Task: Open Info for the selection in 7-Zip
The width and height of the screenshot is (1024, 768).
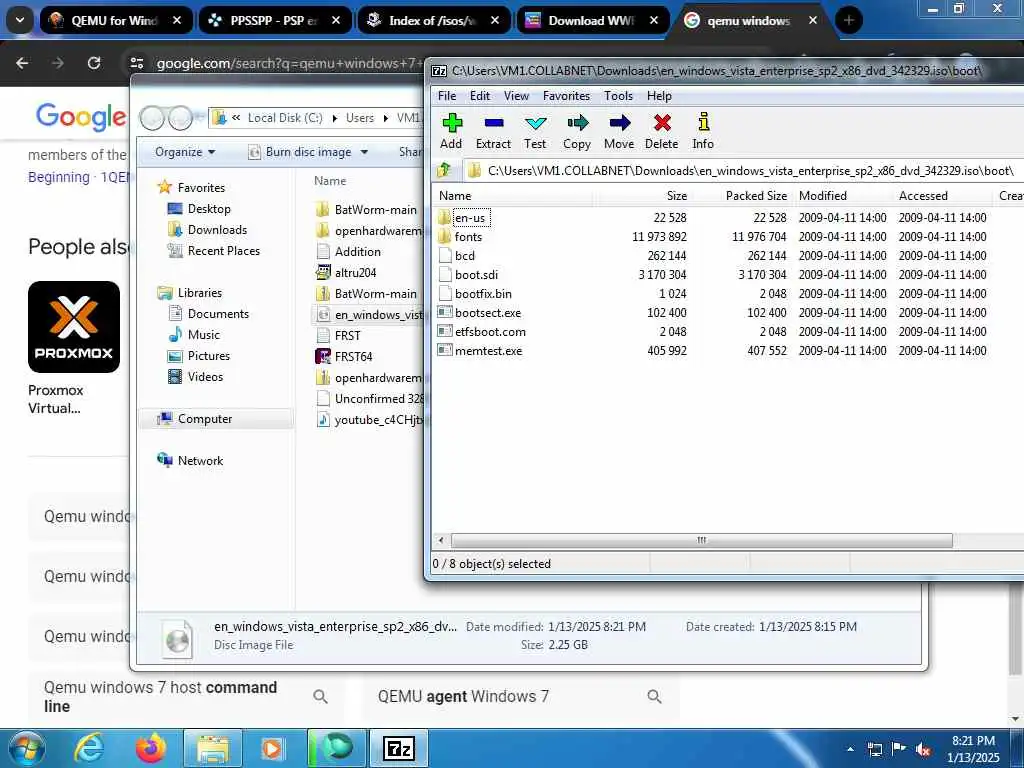Action: tap(703, 131)
